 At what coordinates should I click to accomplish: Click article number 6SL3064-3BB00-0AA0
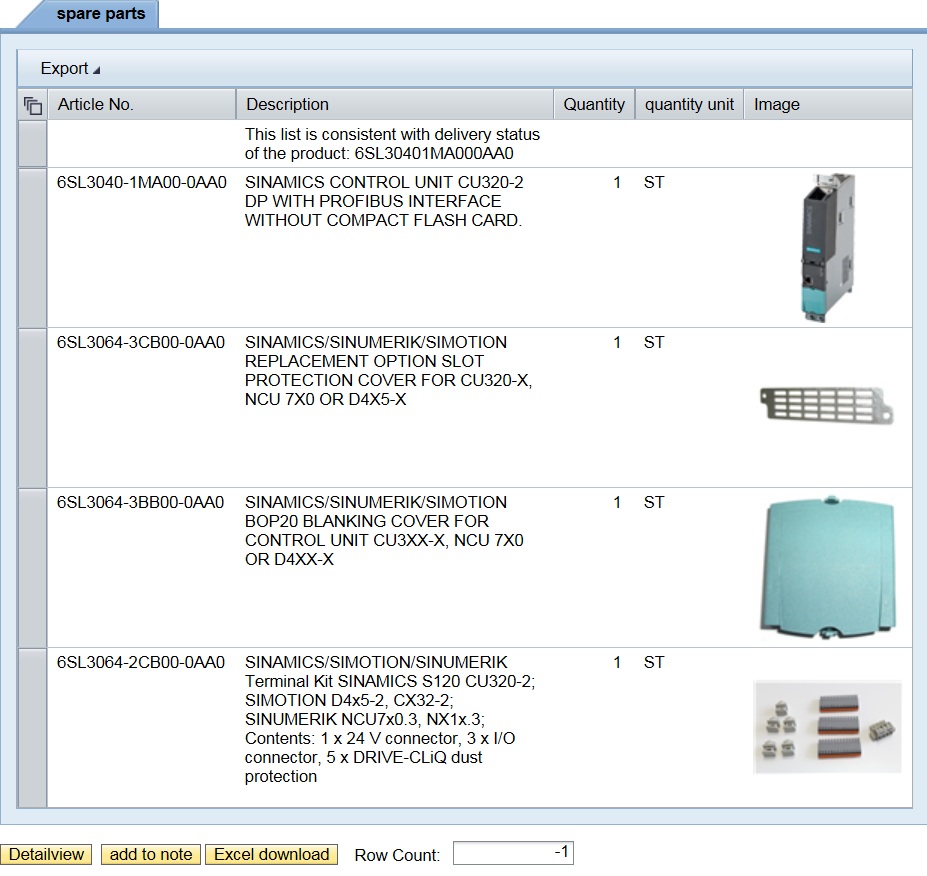[140, 502]
